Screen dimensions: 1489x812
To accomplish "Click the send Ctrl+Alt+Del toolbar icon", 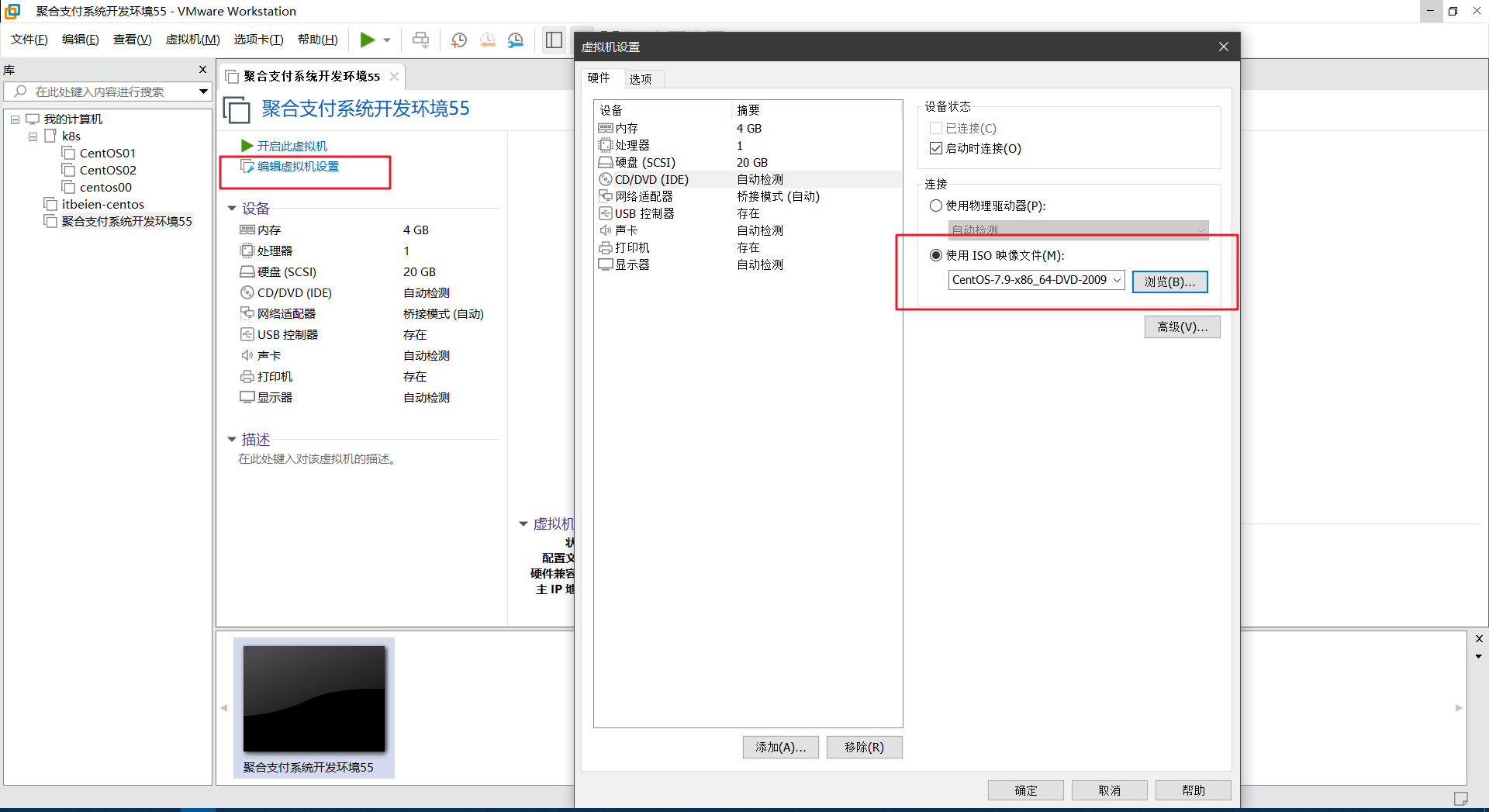I will point(420,40).
